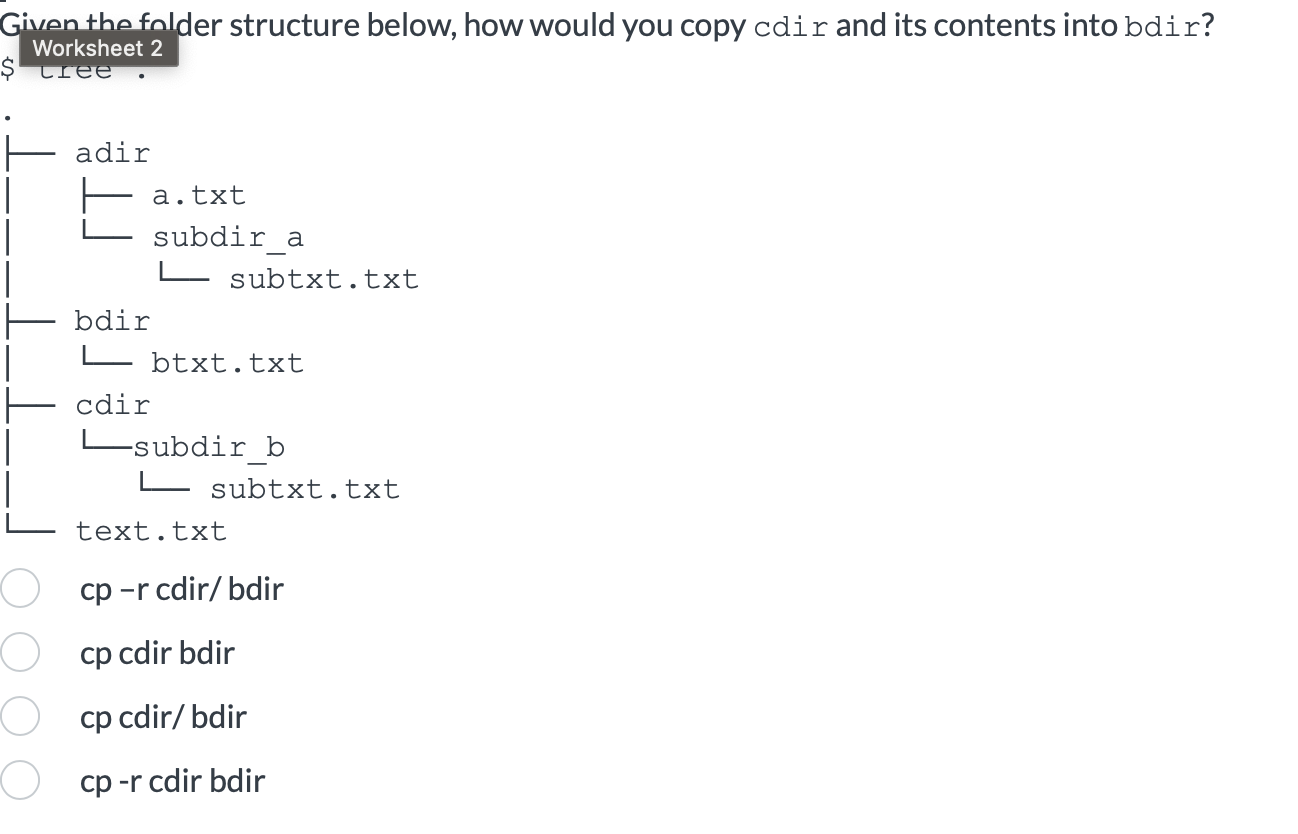Click the adir folder in the tree

coord(112,152)
